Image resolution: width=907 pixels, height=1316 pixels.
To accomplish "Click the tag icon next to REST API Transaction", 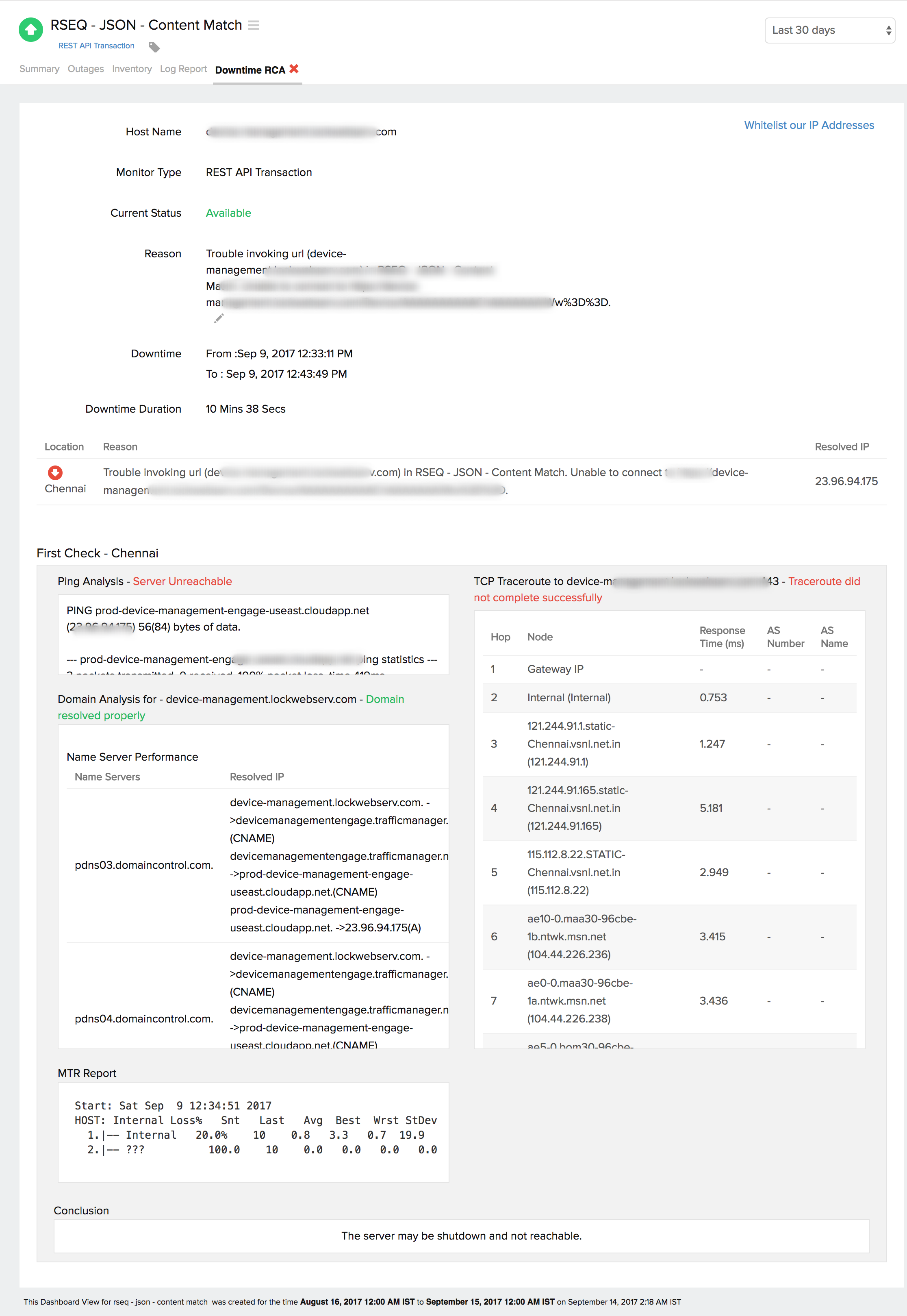I will (x=154, y=47).
